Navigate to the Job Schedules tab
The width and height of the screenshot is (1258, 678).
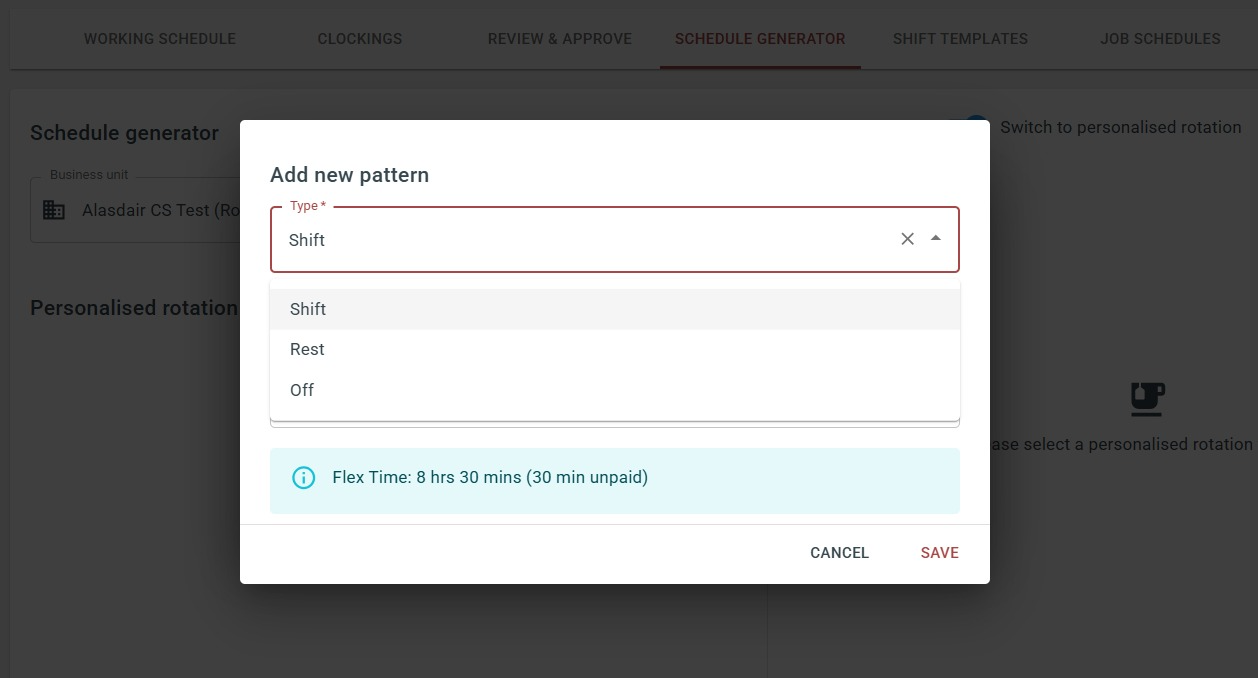click(1160, 39)
